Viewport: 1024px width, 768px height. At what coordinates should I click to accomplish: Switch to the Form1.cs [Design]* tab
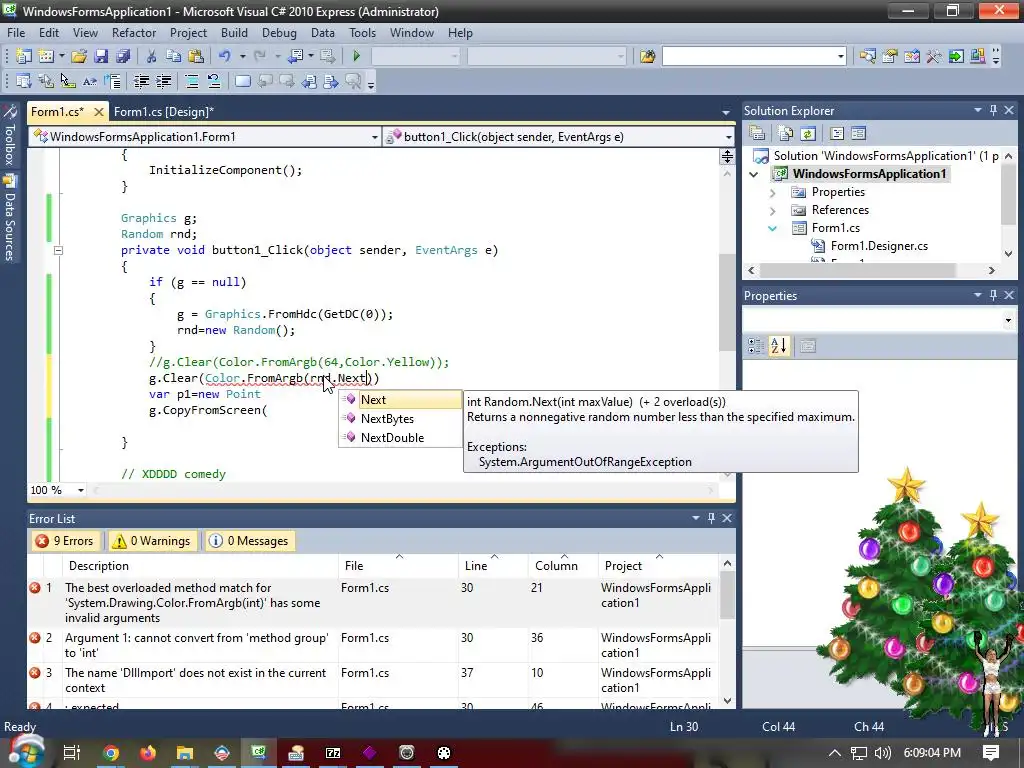pyautogui.click(x=164, y=112)
